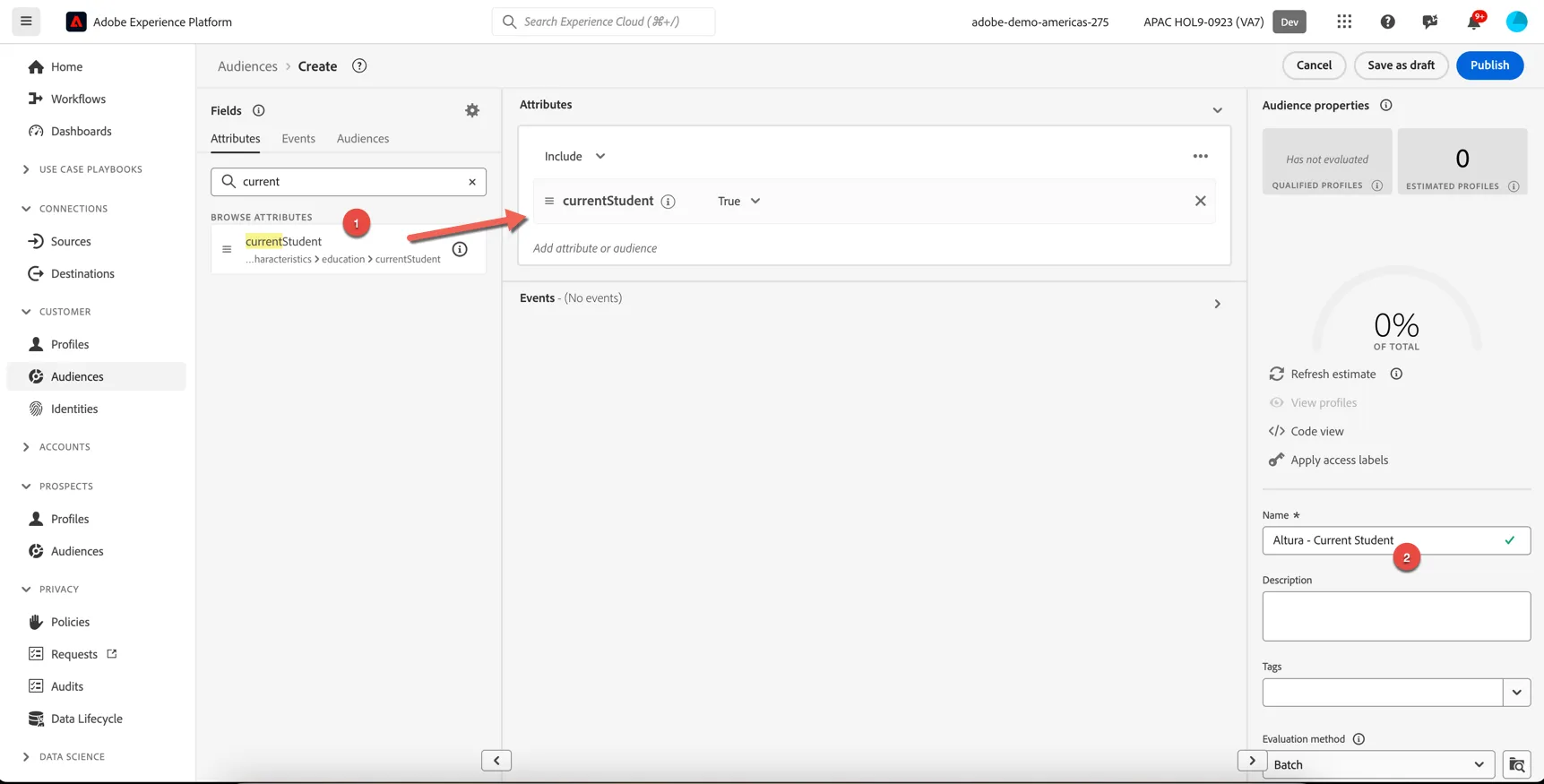Click Save as draft
Image resolution: width=1544 pixels, height=784 pixels.
tap(1401, 65)
